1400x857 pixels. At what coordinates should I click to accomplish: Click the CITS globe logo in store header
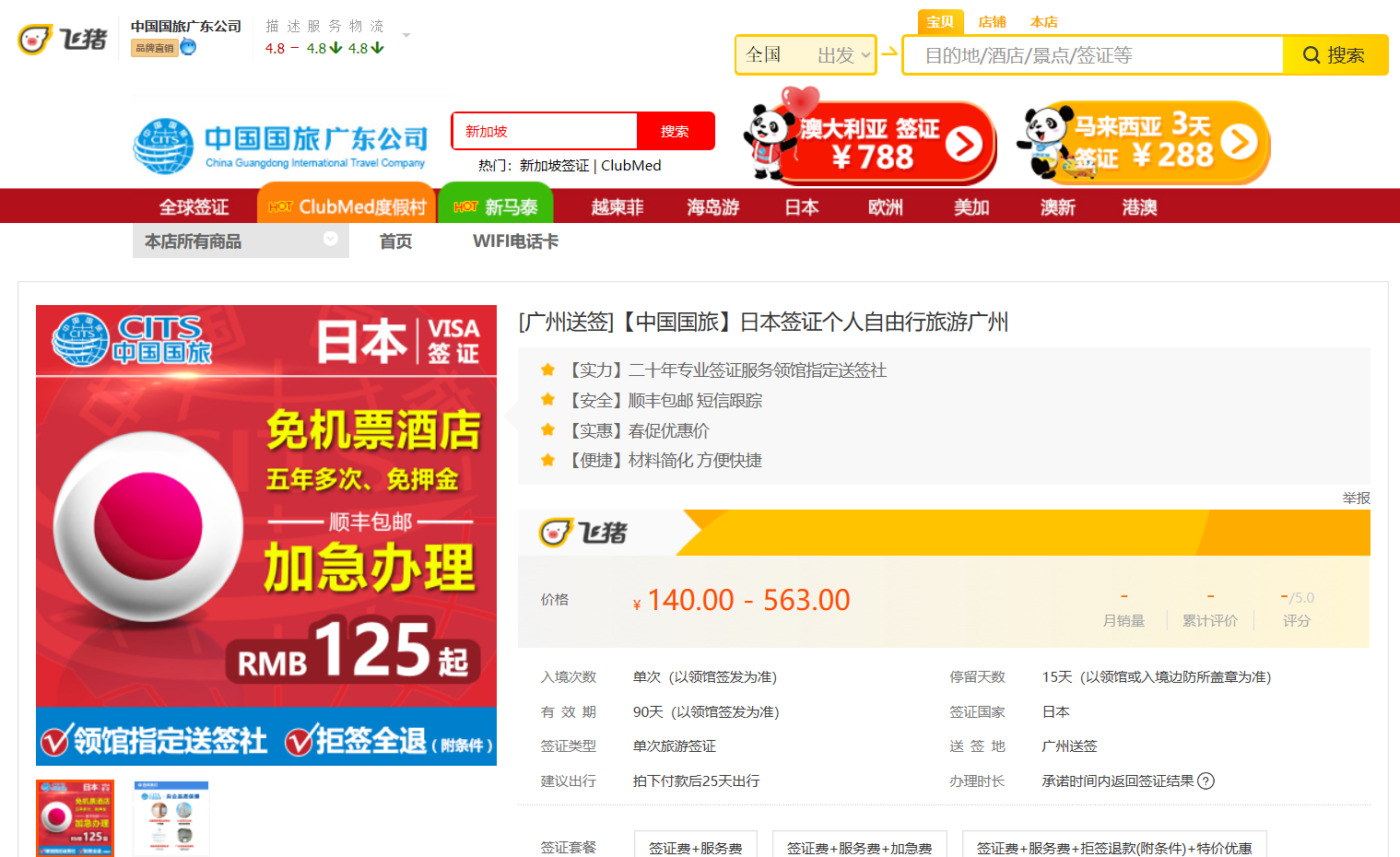coord(163,146)
